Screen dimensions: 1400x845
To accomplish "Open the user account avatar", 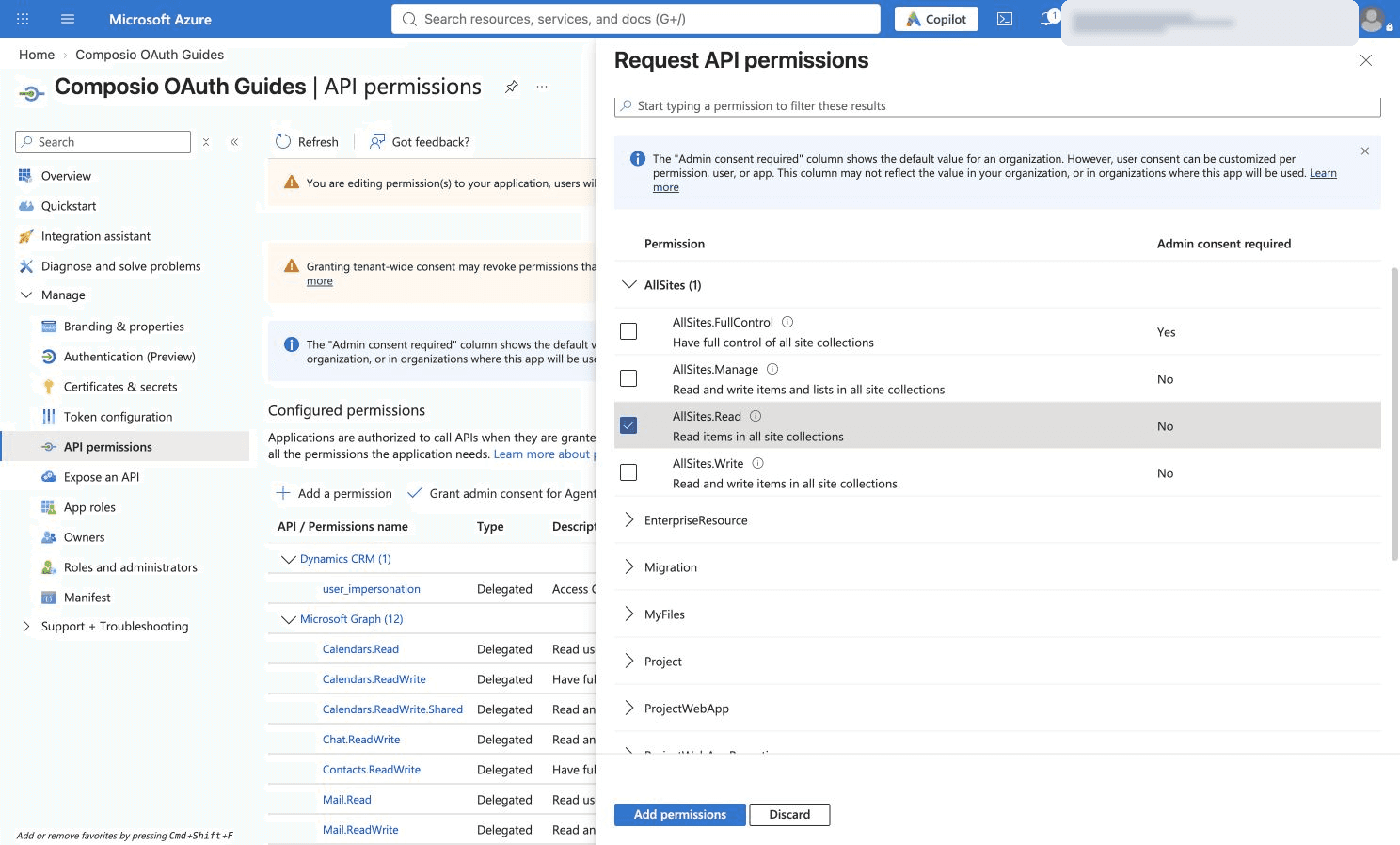I will point(1373,19).
